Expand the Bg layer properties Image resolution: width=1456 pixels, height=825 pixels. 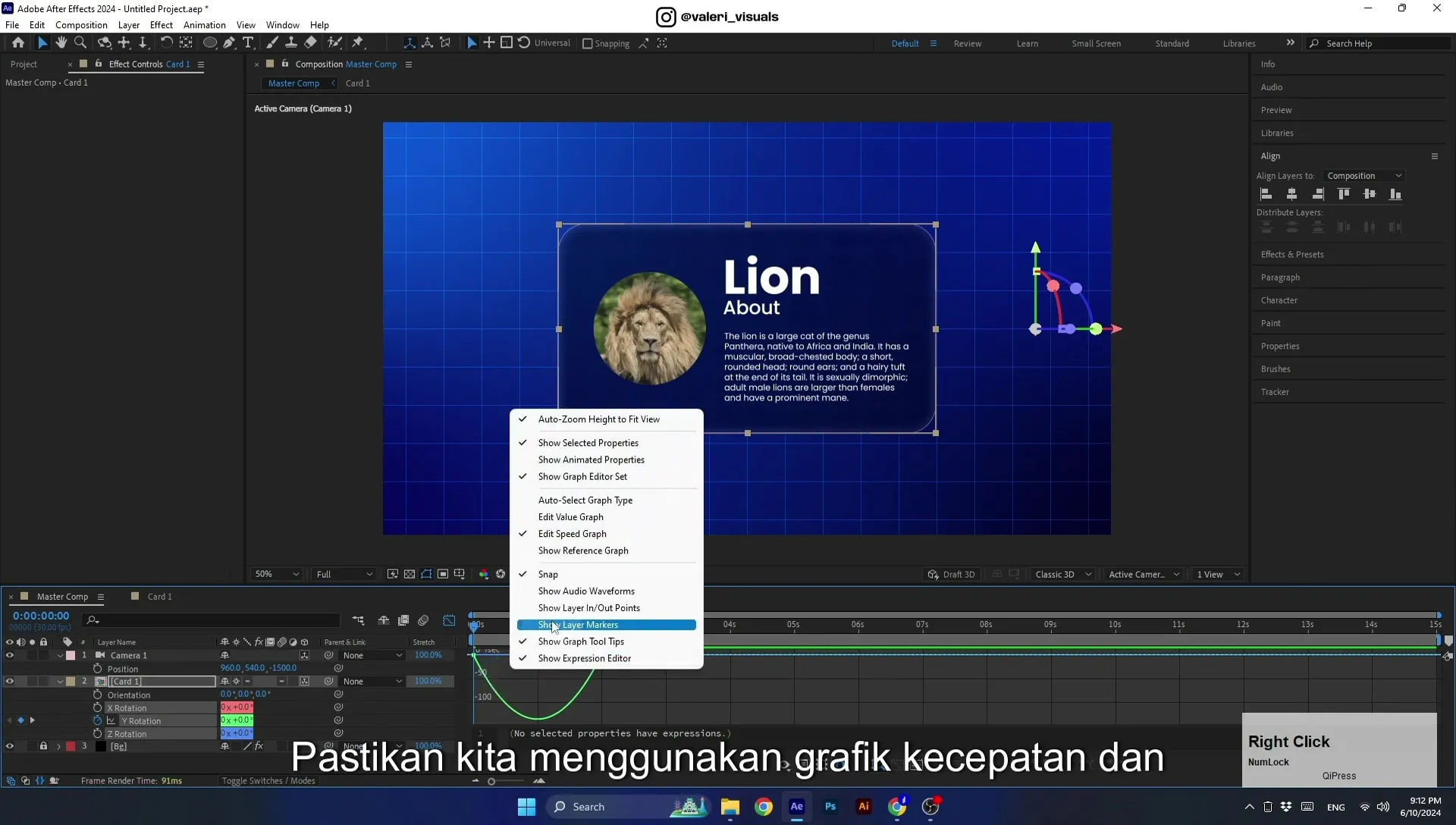click(x=58, y=747)
